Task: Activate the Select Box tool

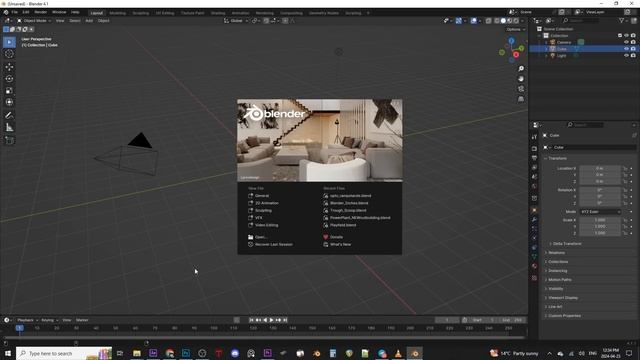Action: 9,42
